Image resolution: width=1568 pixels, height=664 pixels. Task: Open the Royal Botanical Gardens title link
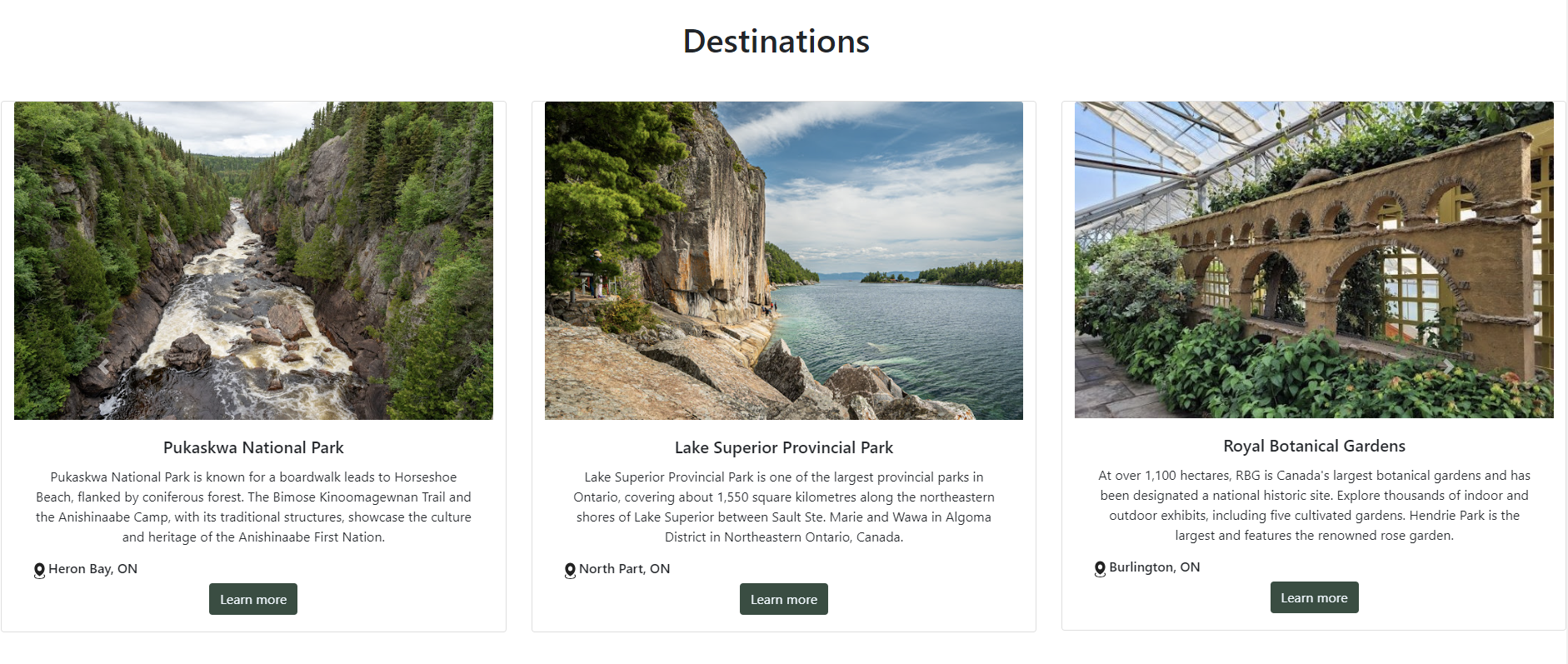(x=1314, y=446)
